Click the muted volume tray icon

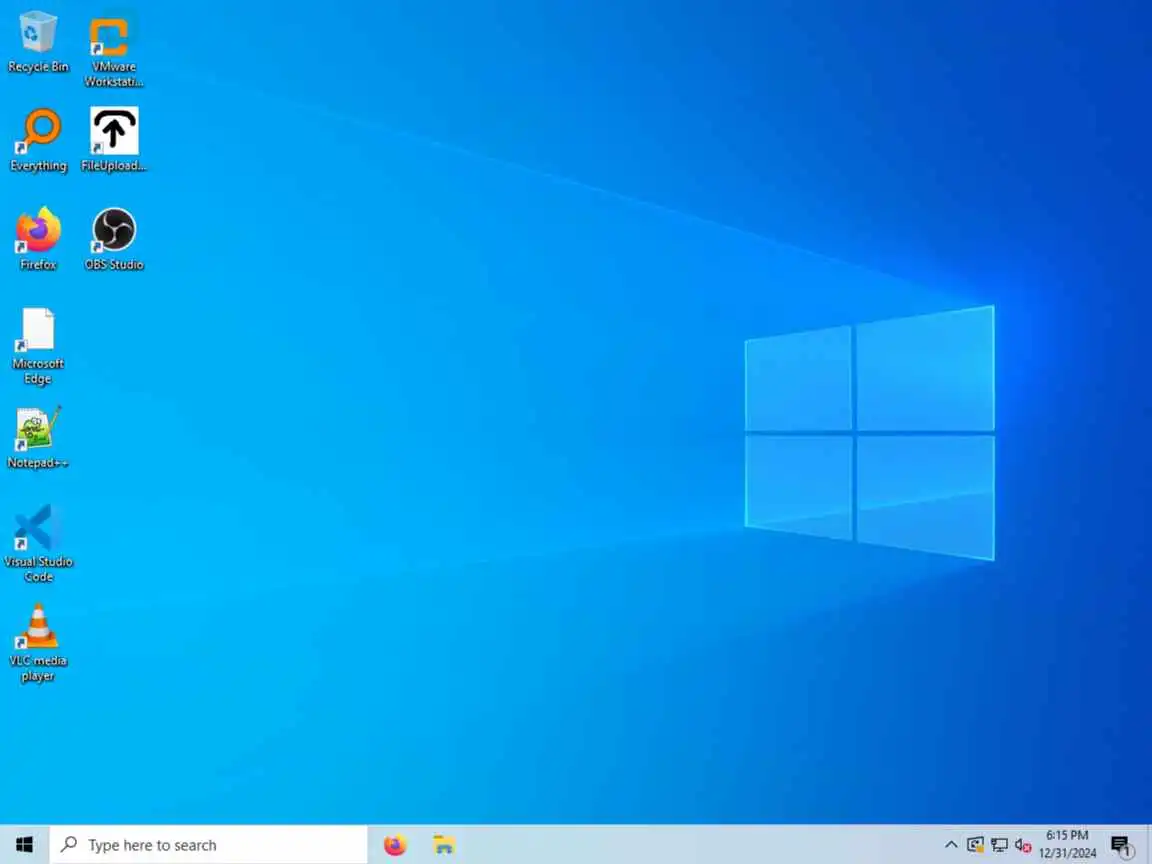(x=1023, y=845)
